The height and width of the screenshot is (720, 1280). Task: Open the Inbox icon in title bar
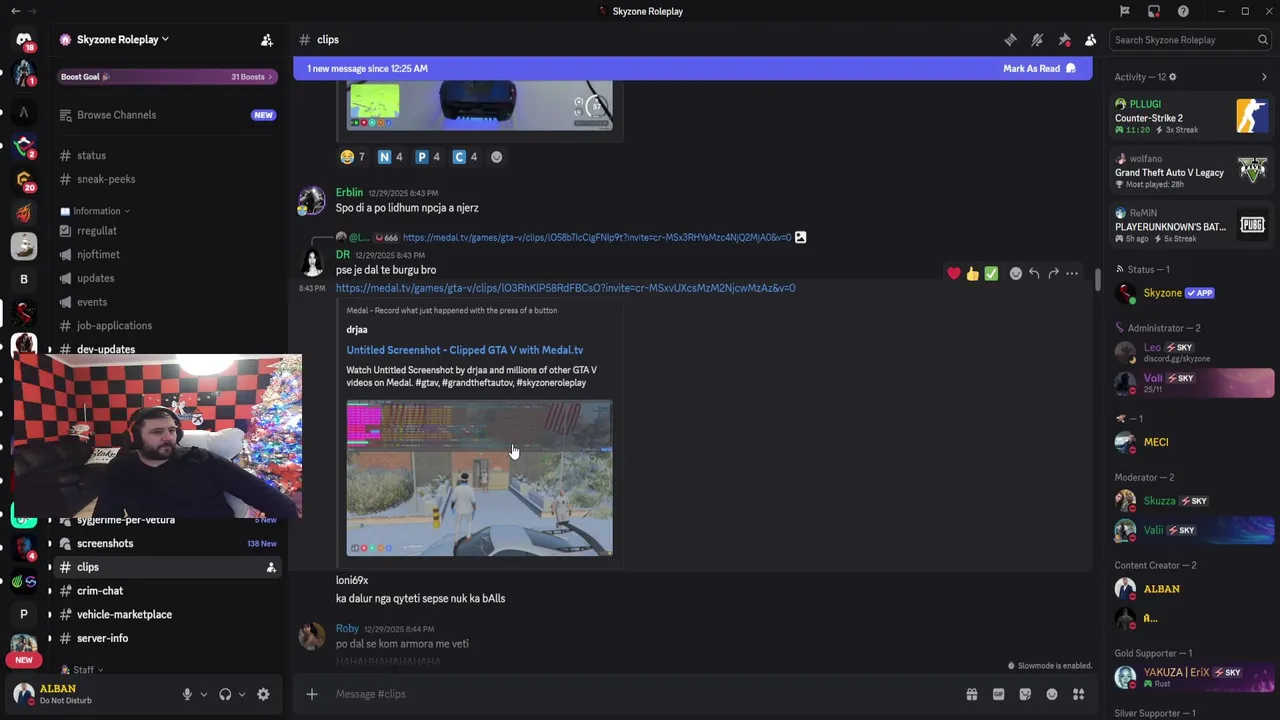pos(1154,11)
